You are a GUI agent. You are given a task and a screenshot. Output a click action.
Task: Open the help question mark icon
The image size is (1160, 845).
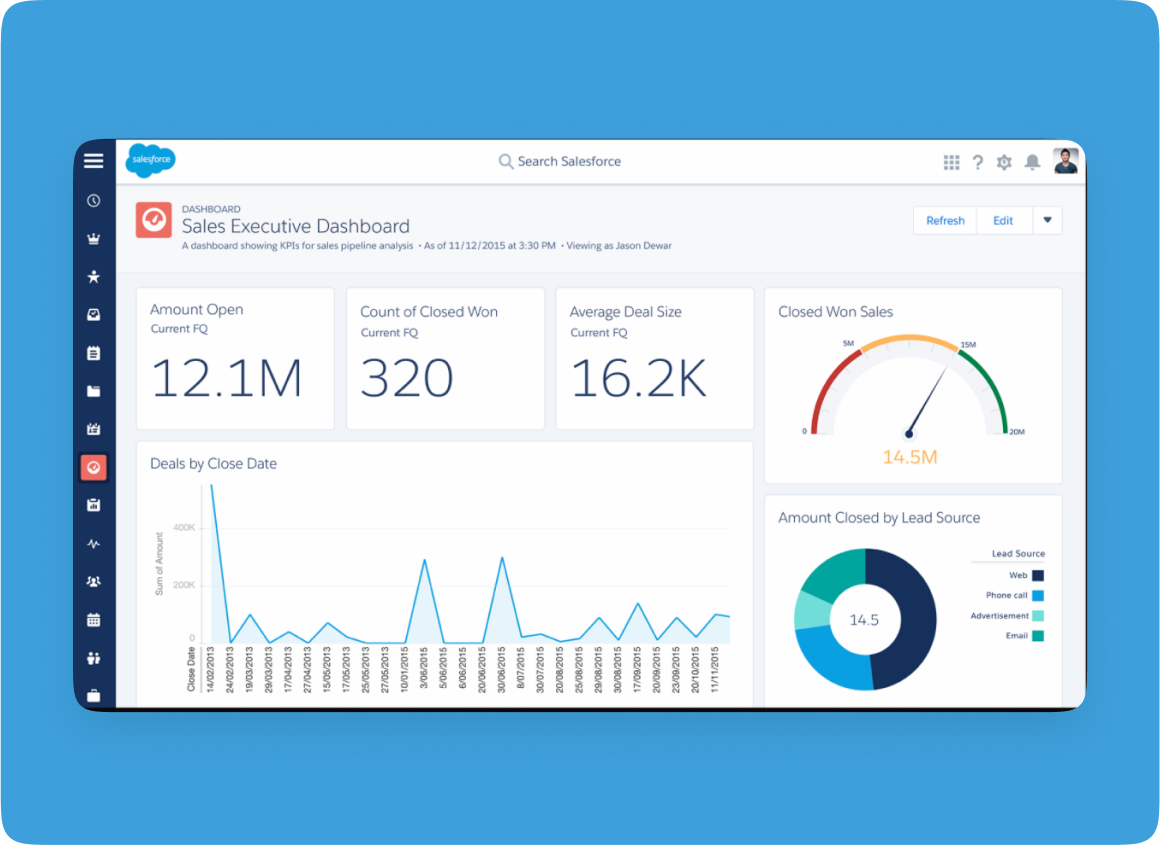click(x=978, y=162)
